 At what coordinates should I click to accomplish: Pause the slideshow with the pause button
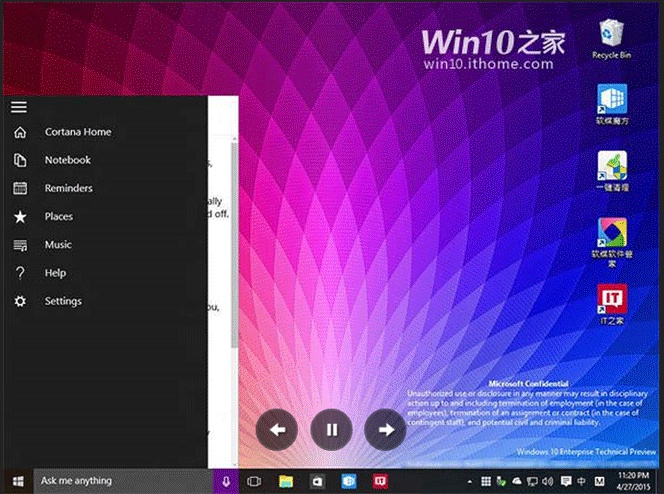pos(332,430)
